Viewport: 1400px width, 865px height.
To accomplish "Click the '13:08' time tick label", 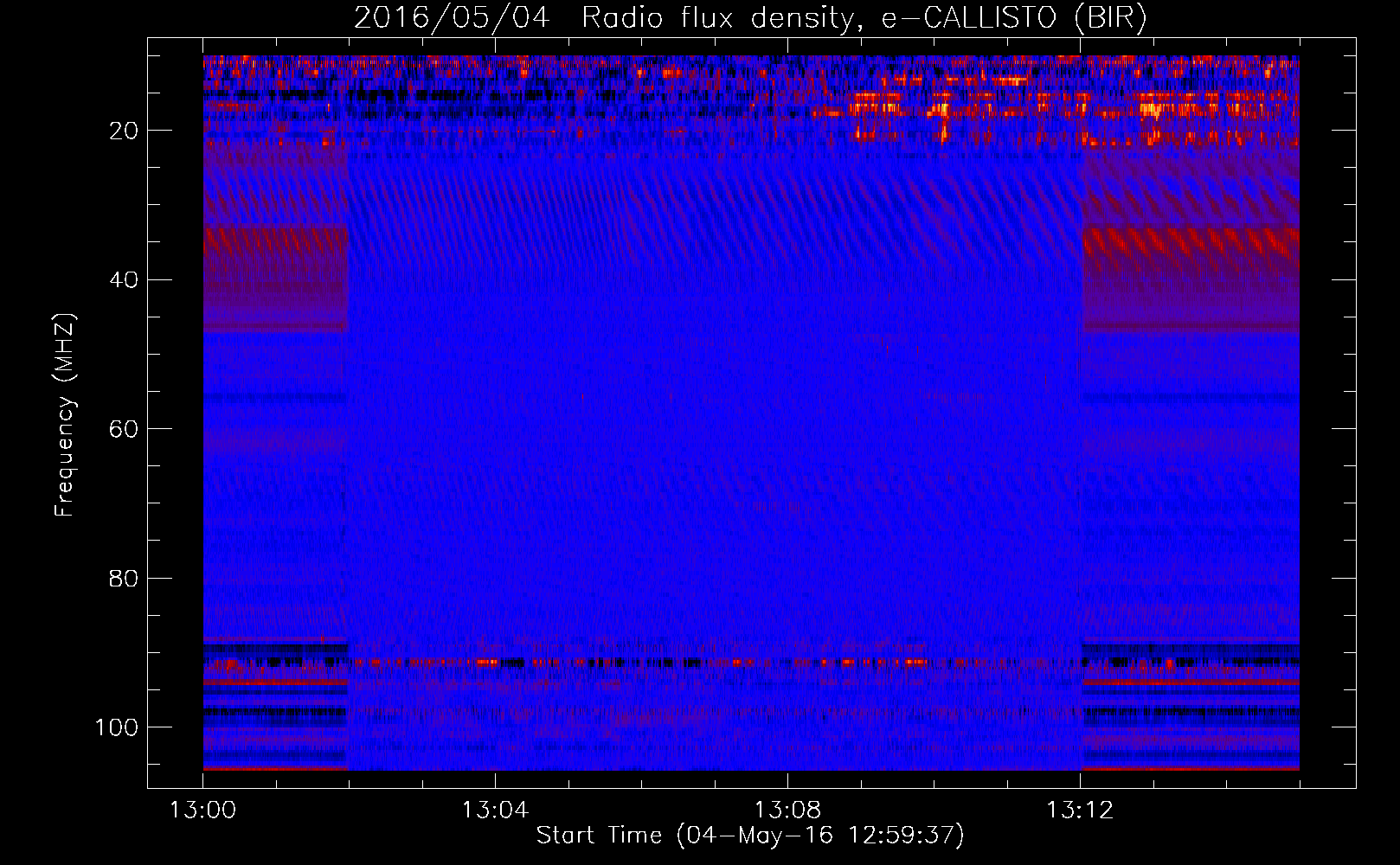I will point(787,811).
